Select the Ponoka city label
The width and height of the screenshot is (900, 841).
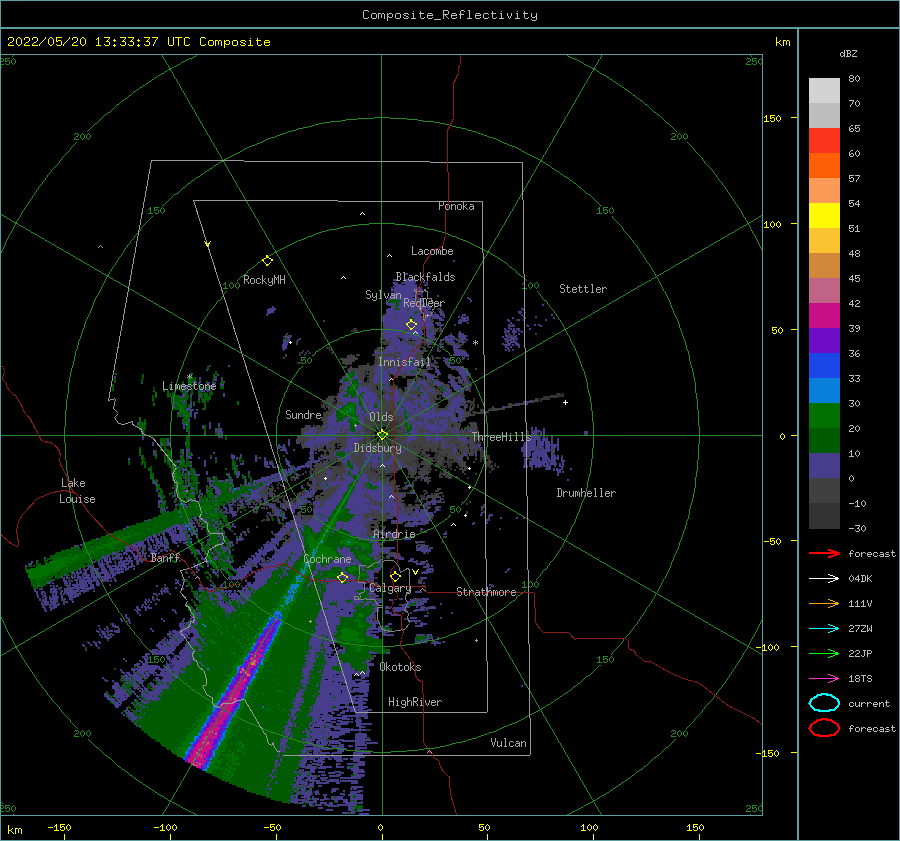coord(456,206)
